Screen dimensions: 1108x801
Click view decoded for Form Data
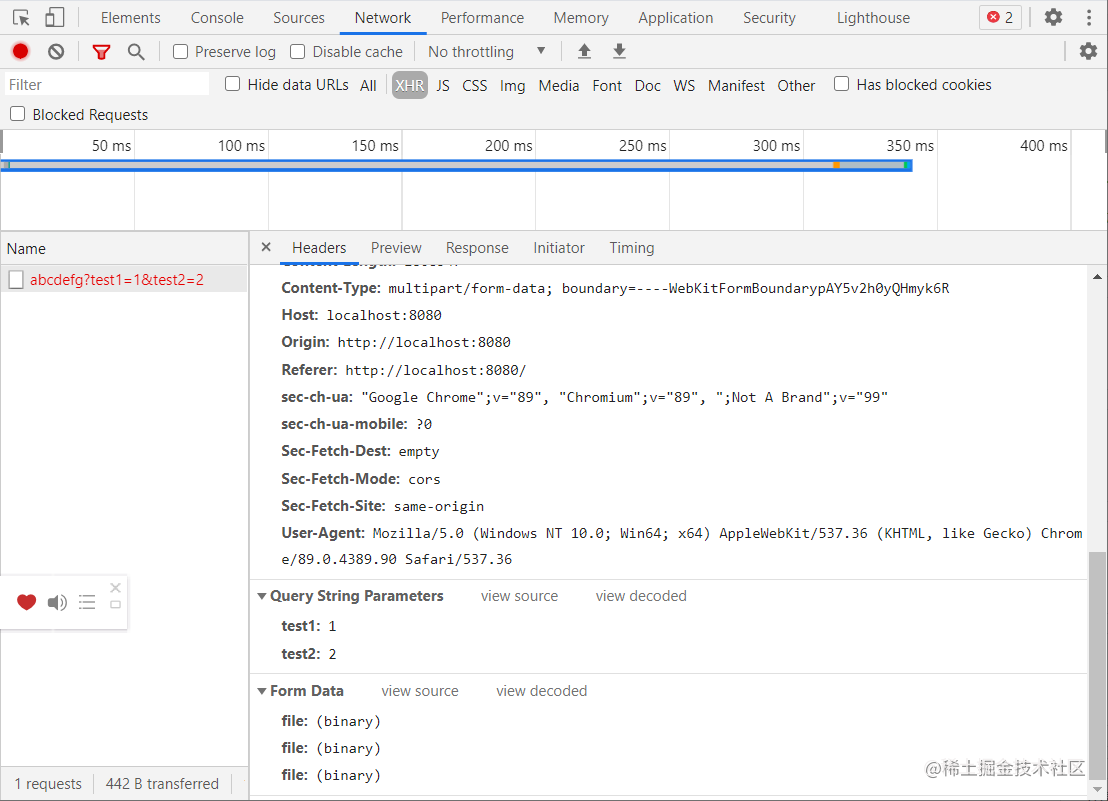coord(541,691)
